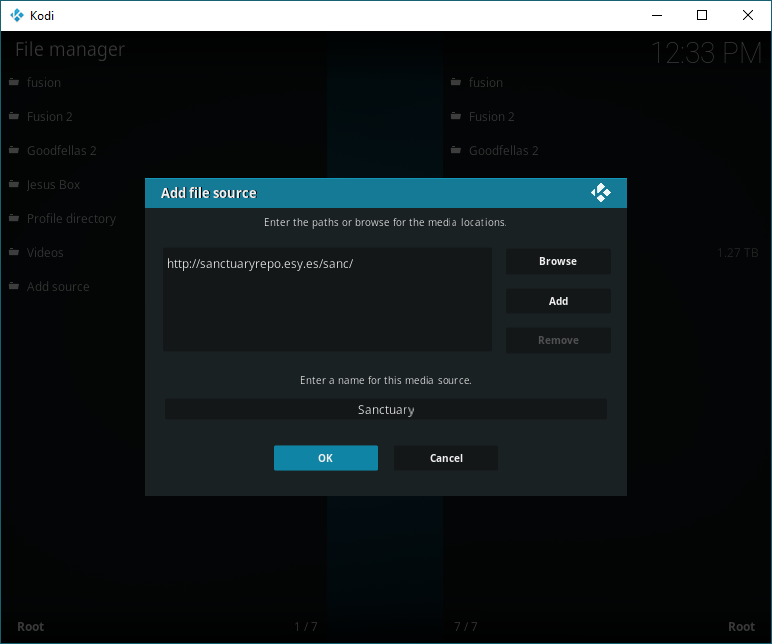This screenshot has width=772, height=644.
Task: Click the 12:33 PM clock
Action: (x=706, y=53)
